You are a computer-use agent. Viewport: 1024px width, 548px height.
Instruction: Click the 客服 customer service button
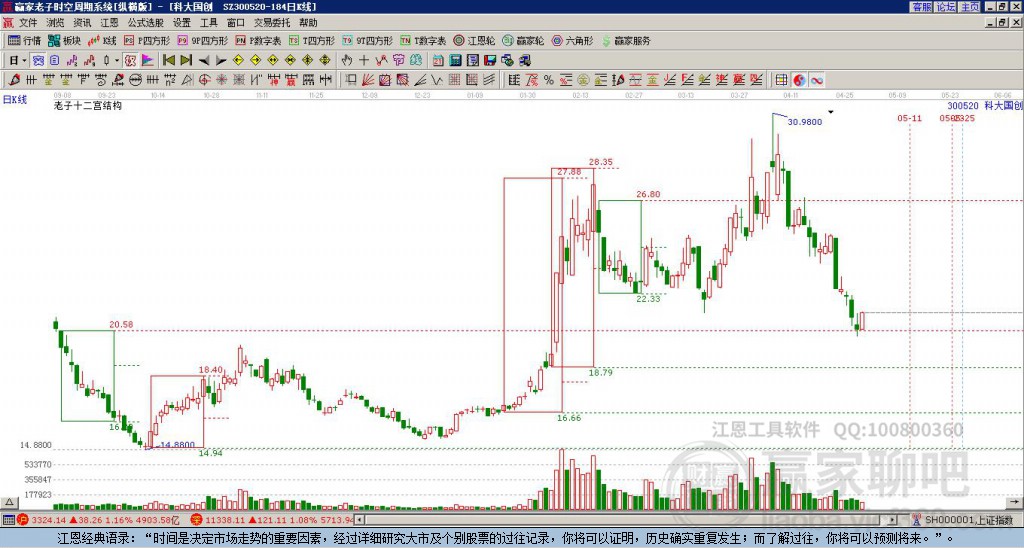pyautogui.click(x=921, y=7)
